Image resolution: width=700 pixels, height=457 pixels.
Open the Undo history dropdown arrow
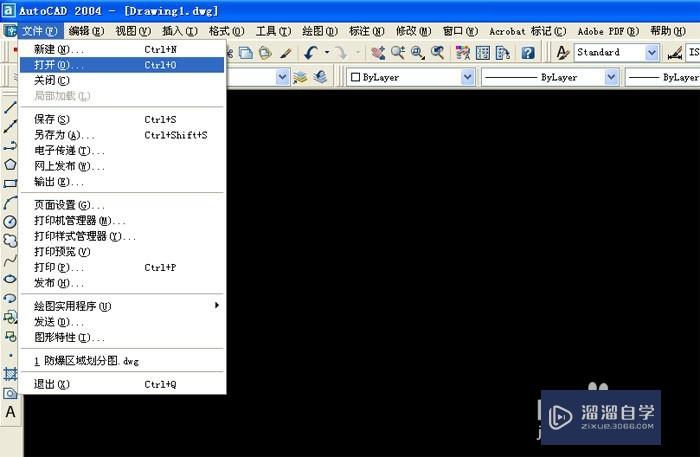(x=327, y=53)
